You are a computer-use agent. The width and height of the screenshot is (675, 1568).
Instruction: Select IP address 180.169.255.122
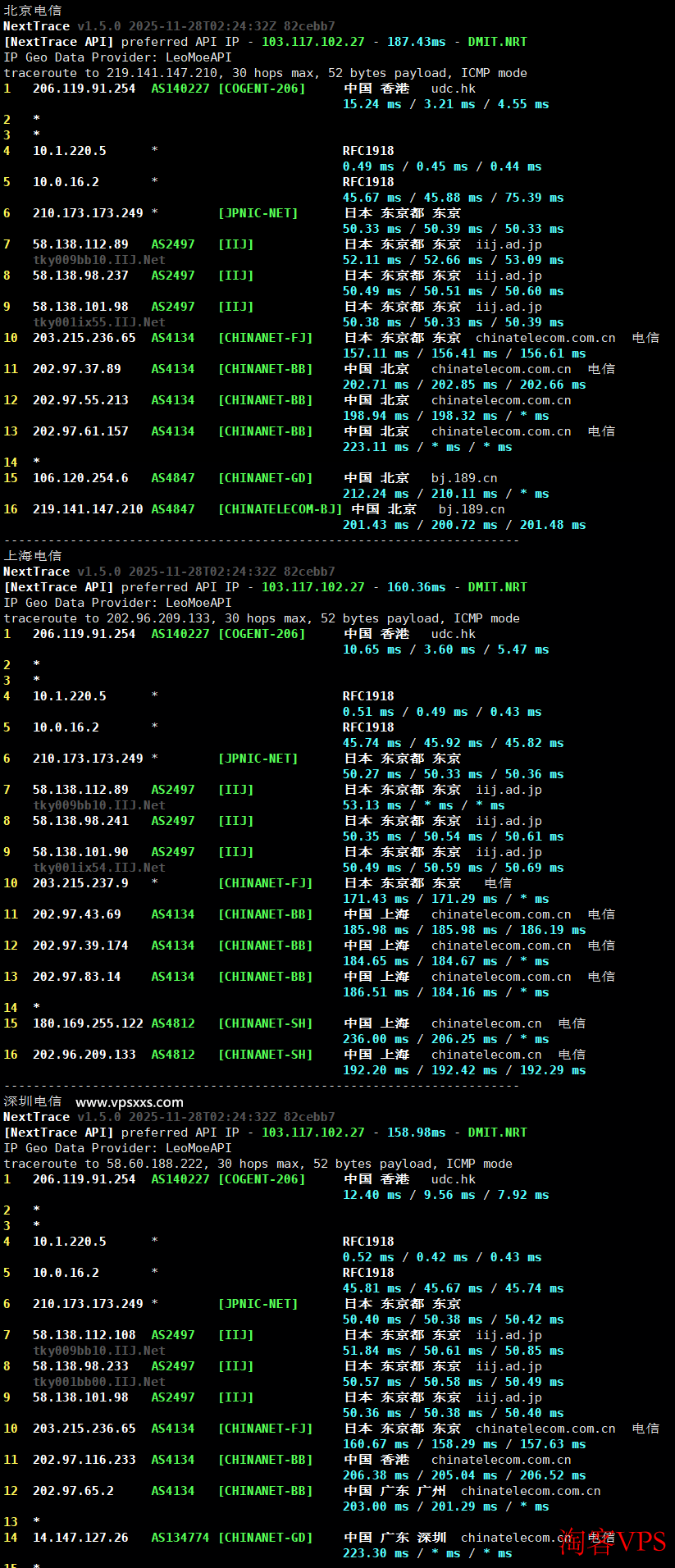click(88, 1023)
